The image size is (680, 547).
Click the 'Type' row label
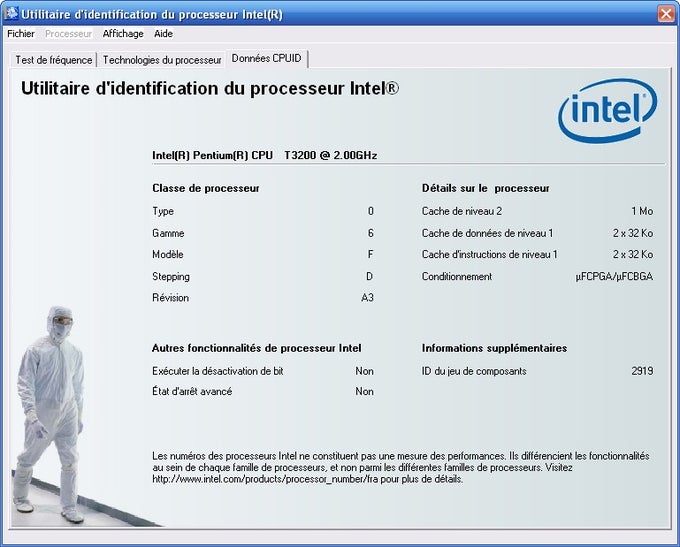[163, 211]
